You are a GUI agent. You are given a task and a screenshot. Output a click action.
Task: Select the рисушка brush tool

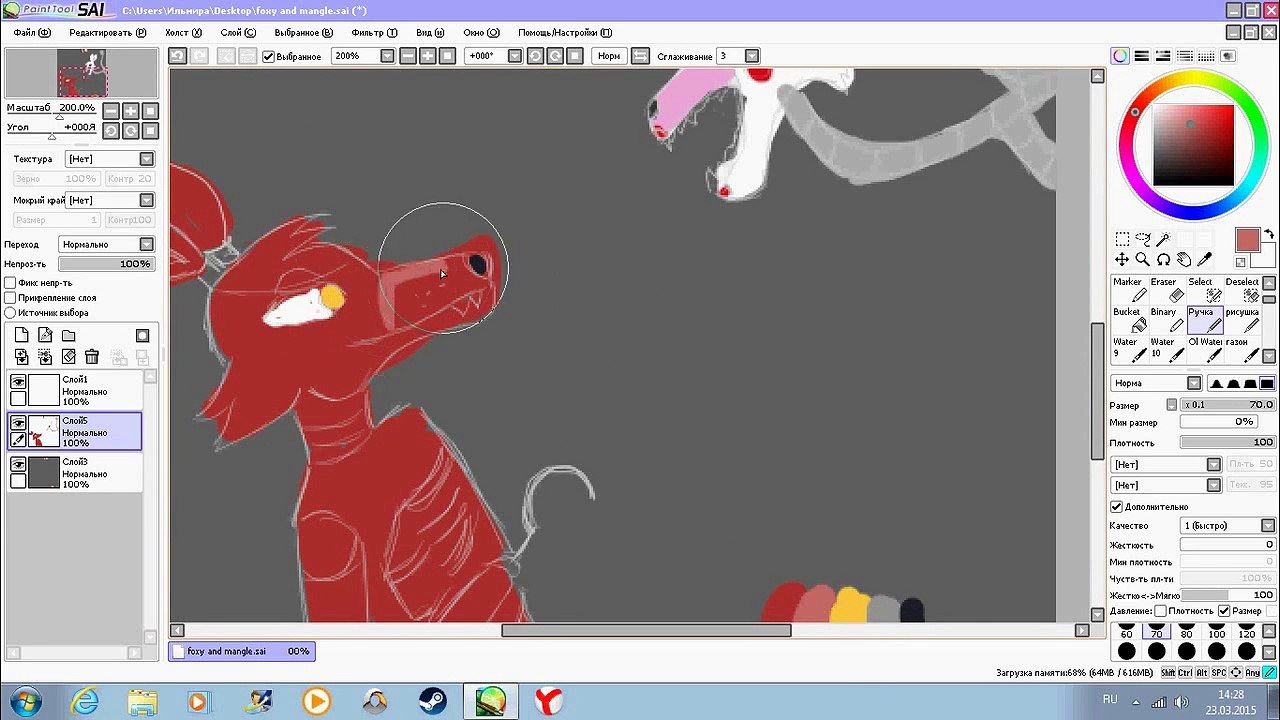click(1241, 319)
